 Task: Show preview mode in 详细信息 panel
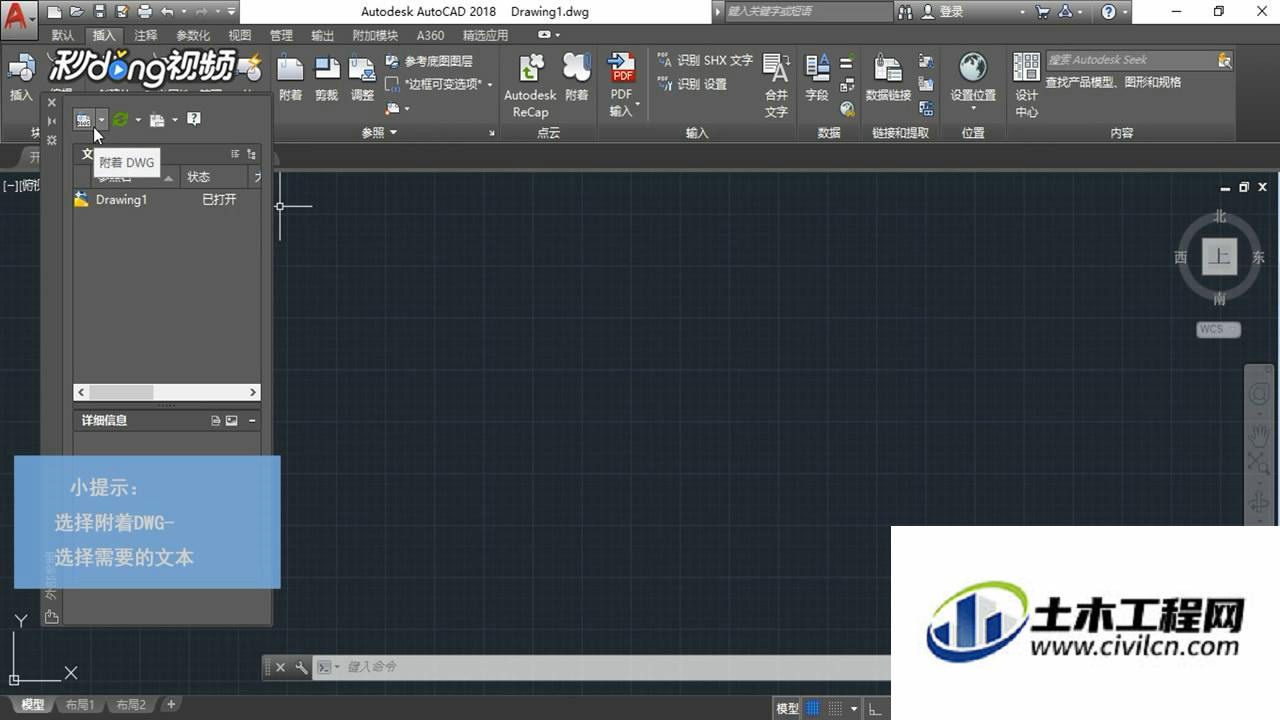[x=232, y=421]
